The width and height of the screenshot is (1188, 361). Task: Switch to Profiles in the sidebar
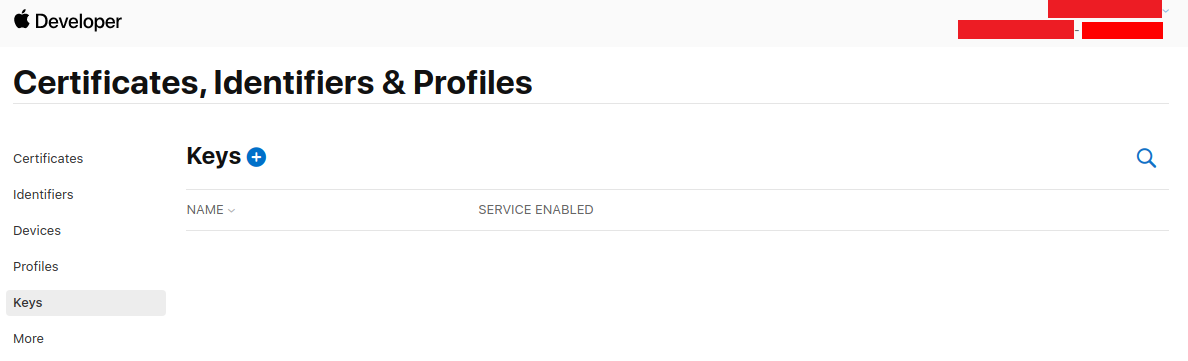[36, 266]
